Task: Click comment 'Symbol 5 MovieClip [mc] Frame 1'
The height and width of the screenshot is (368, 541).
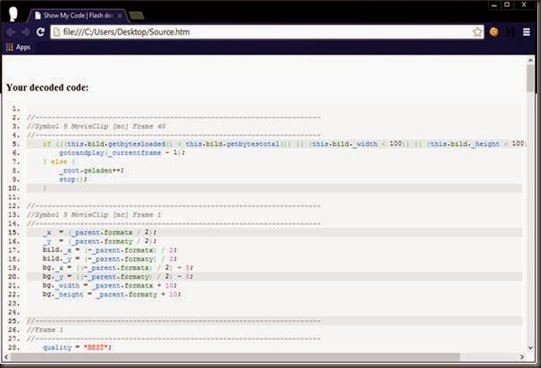Action: [94, 215]
